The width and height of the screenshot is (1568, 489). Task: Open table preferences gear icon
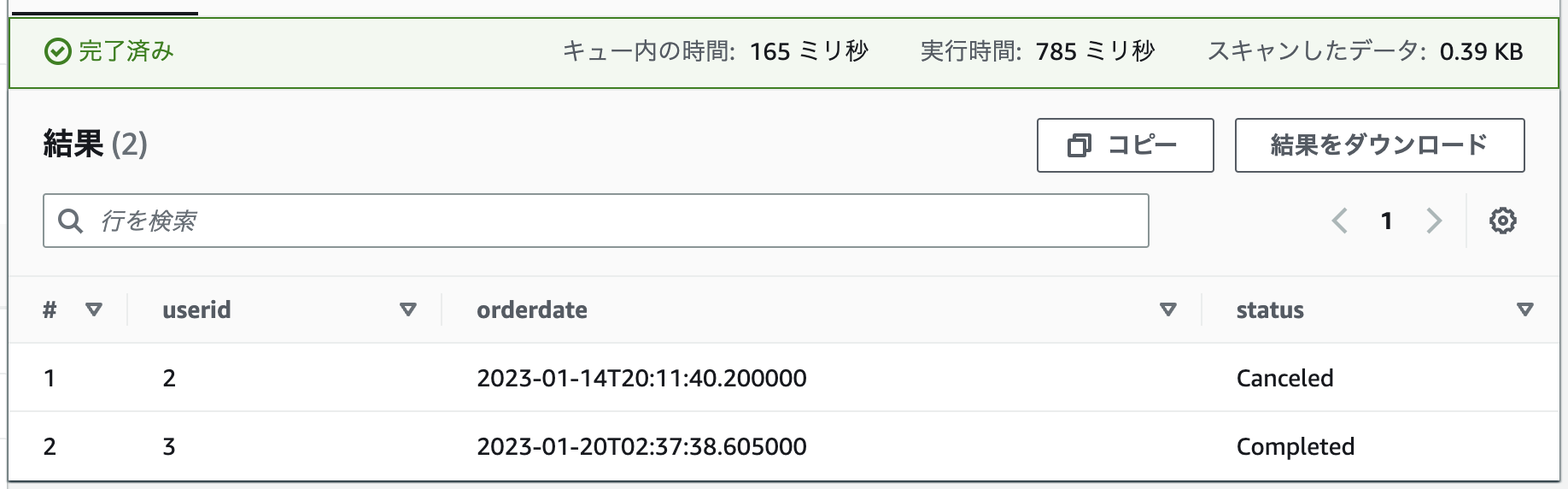pyautogui.click(x=1503, y=221)
